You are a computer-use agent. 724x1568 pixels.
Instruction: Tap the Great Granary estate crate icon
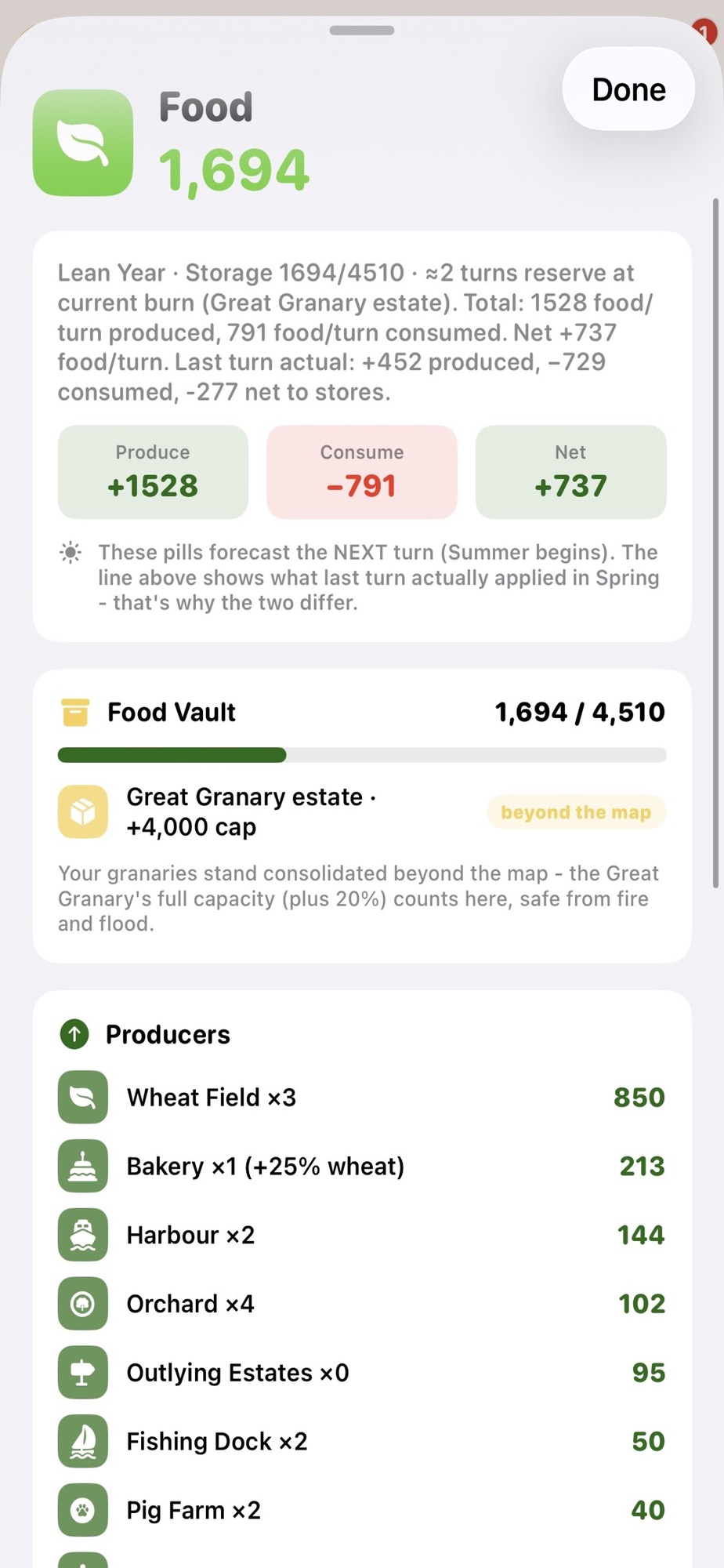tap(83, 811)
